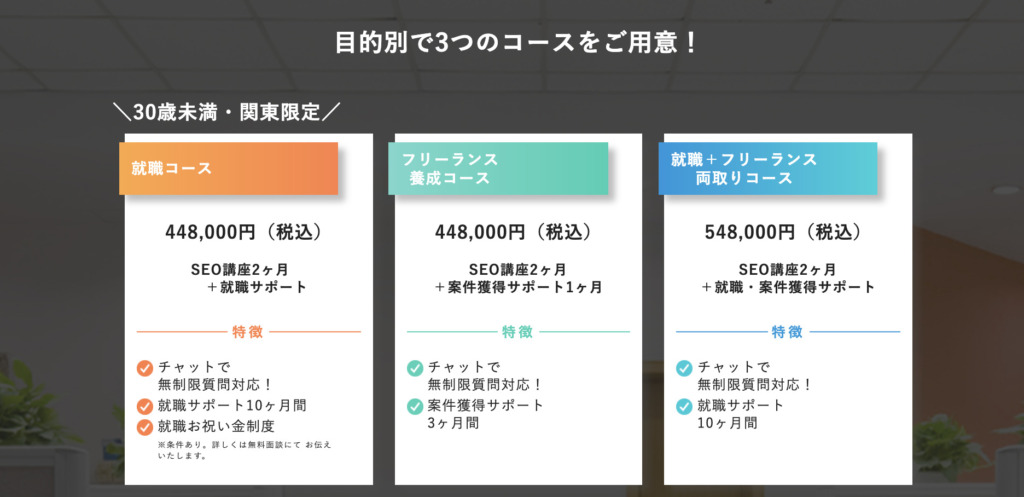Select the green フリーランス養成コース header label
Image resolution: width=1024 pixels, height=497 pixels.
498,168
